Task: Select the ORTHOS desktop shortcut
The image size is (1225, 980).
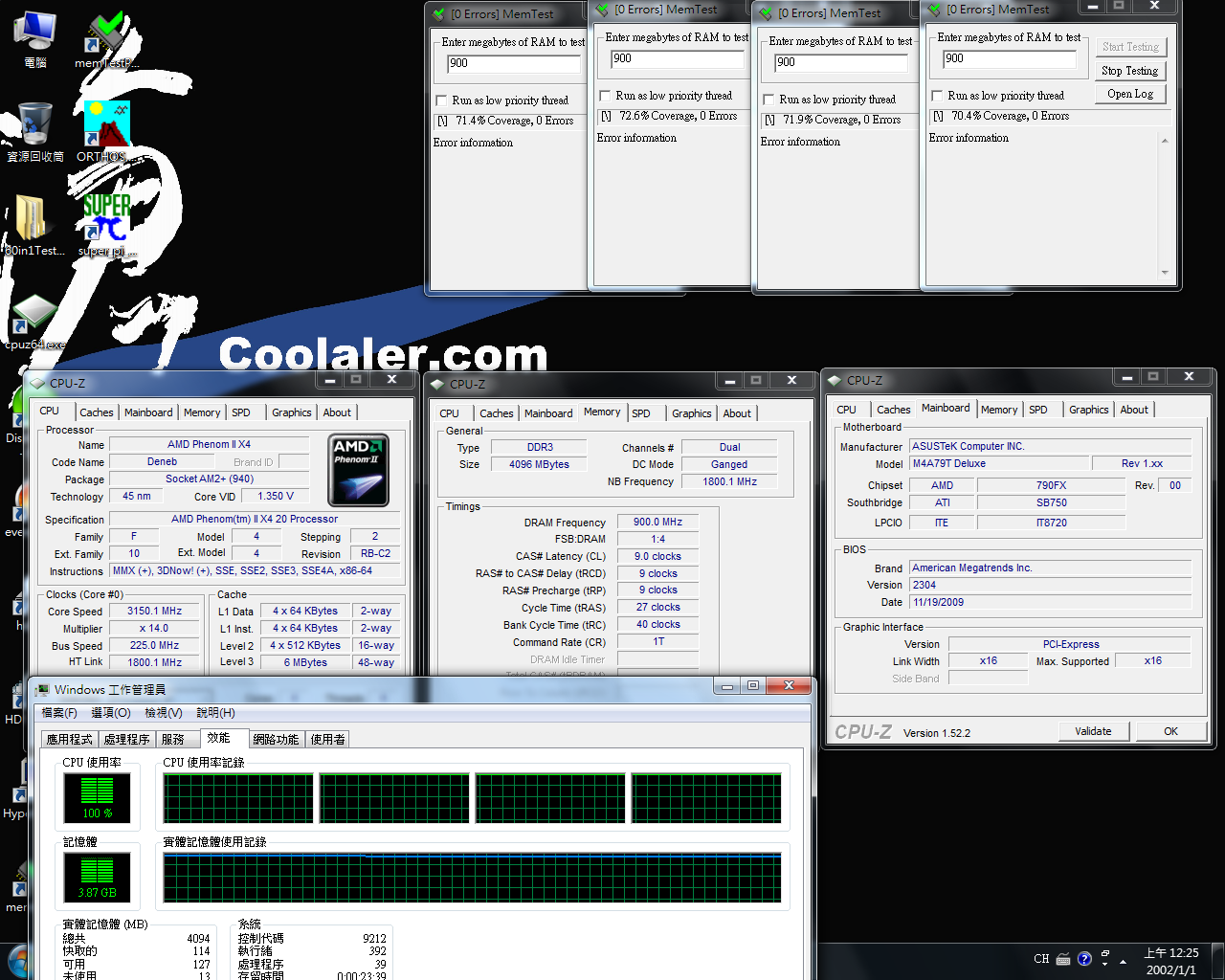Action: [x=105, y=132]
